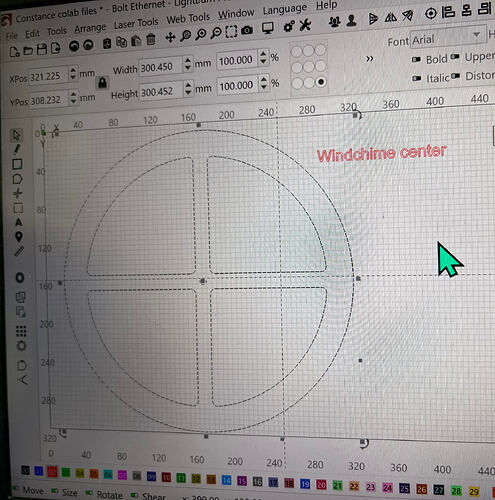Click the camera capture icon in toolbar
The width and height of the screenshot is (495, 500).
point(247,31)
